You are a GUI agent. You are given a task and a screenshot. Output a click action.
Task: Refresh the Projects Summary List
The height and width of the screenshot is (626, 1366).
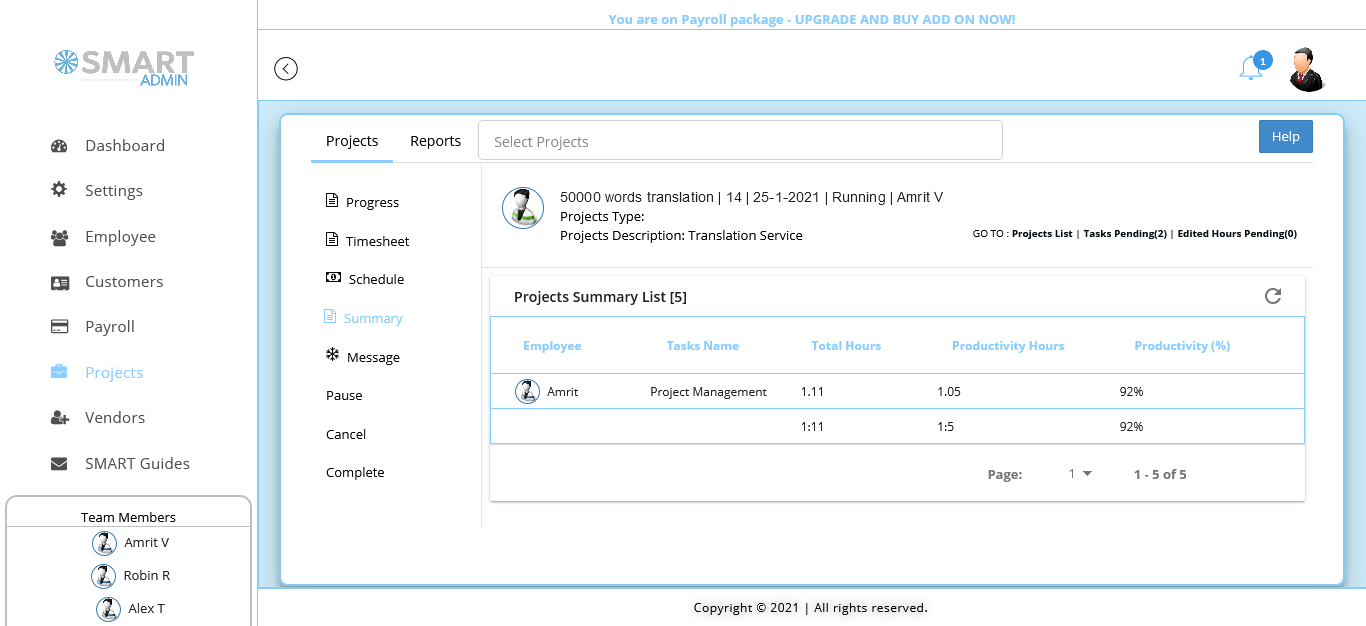1272,296
